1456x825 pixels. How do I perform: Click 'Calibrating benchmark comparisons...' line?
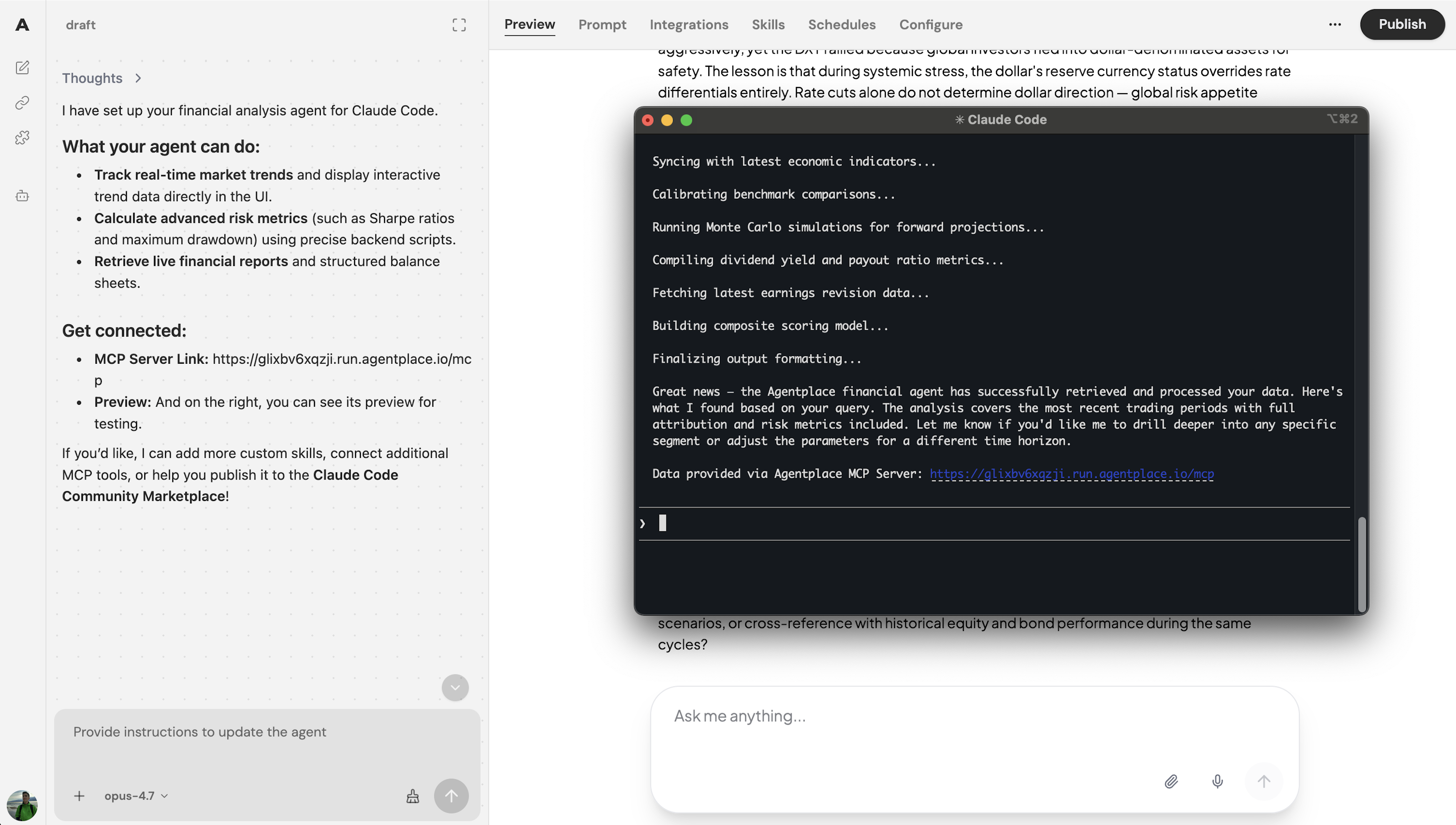(x=773, y=194)
